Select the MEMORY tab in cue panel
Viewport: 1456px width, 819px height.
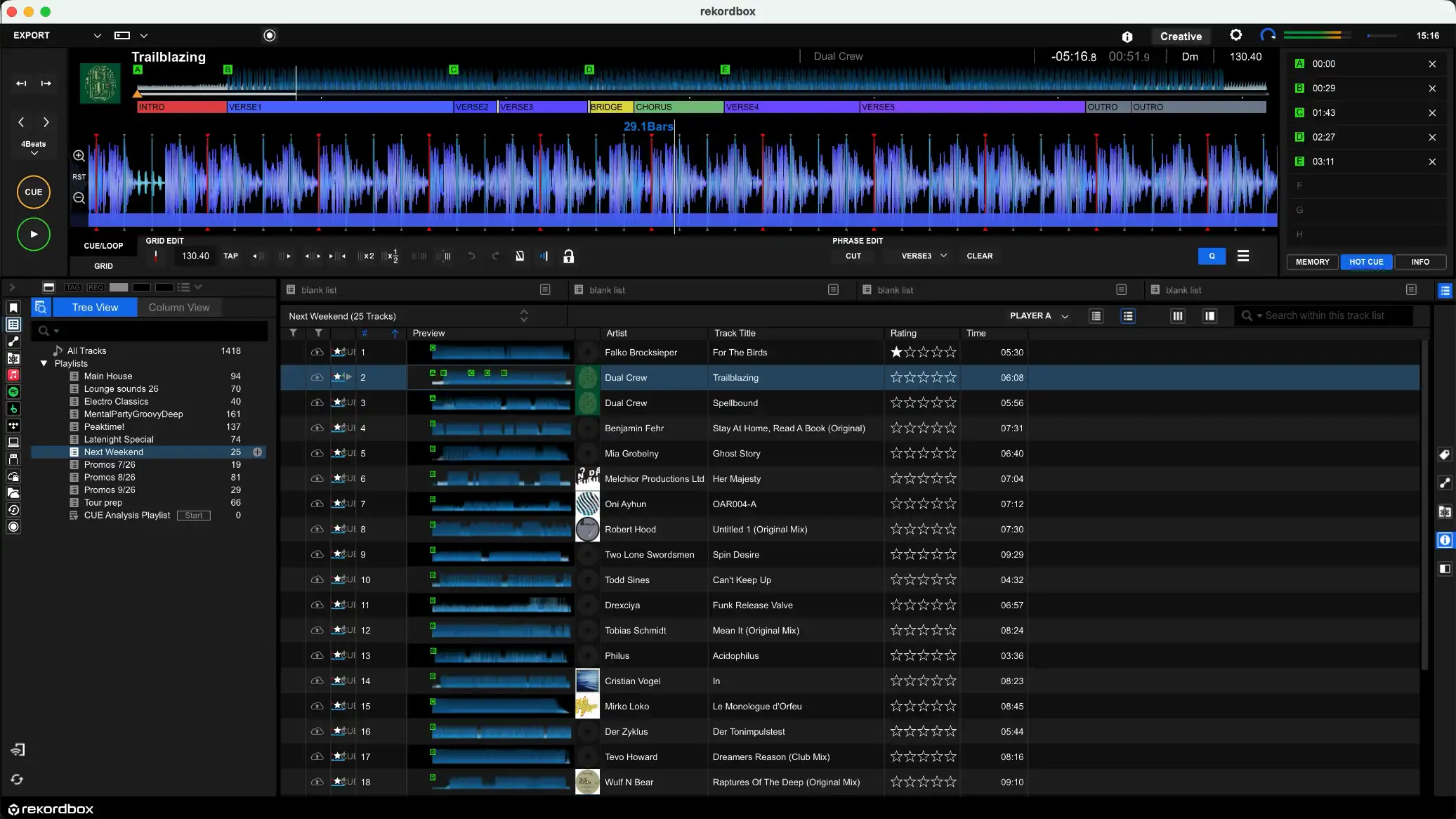[x=1312, y=262]
